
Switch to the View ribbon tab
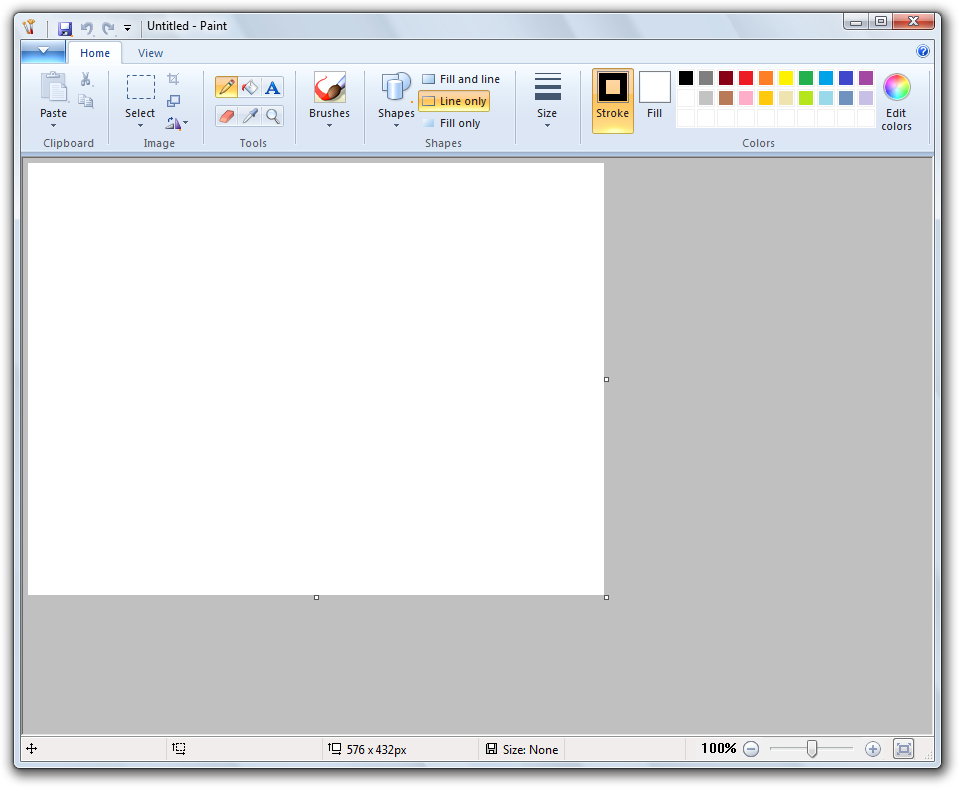tap(150, 53)
